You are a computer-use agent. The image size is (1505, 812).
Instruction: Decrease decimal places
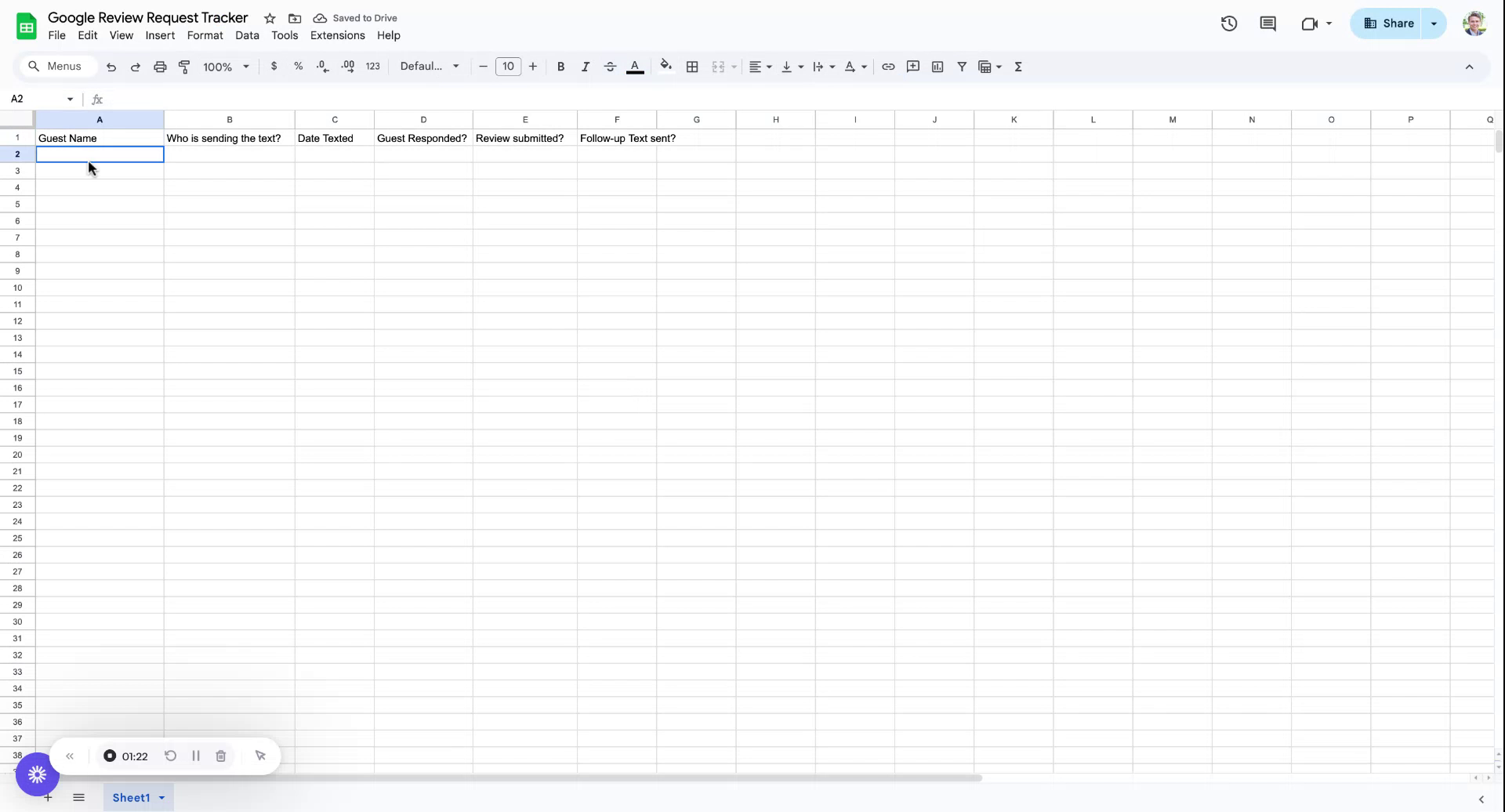tap(322, 67)
